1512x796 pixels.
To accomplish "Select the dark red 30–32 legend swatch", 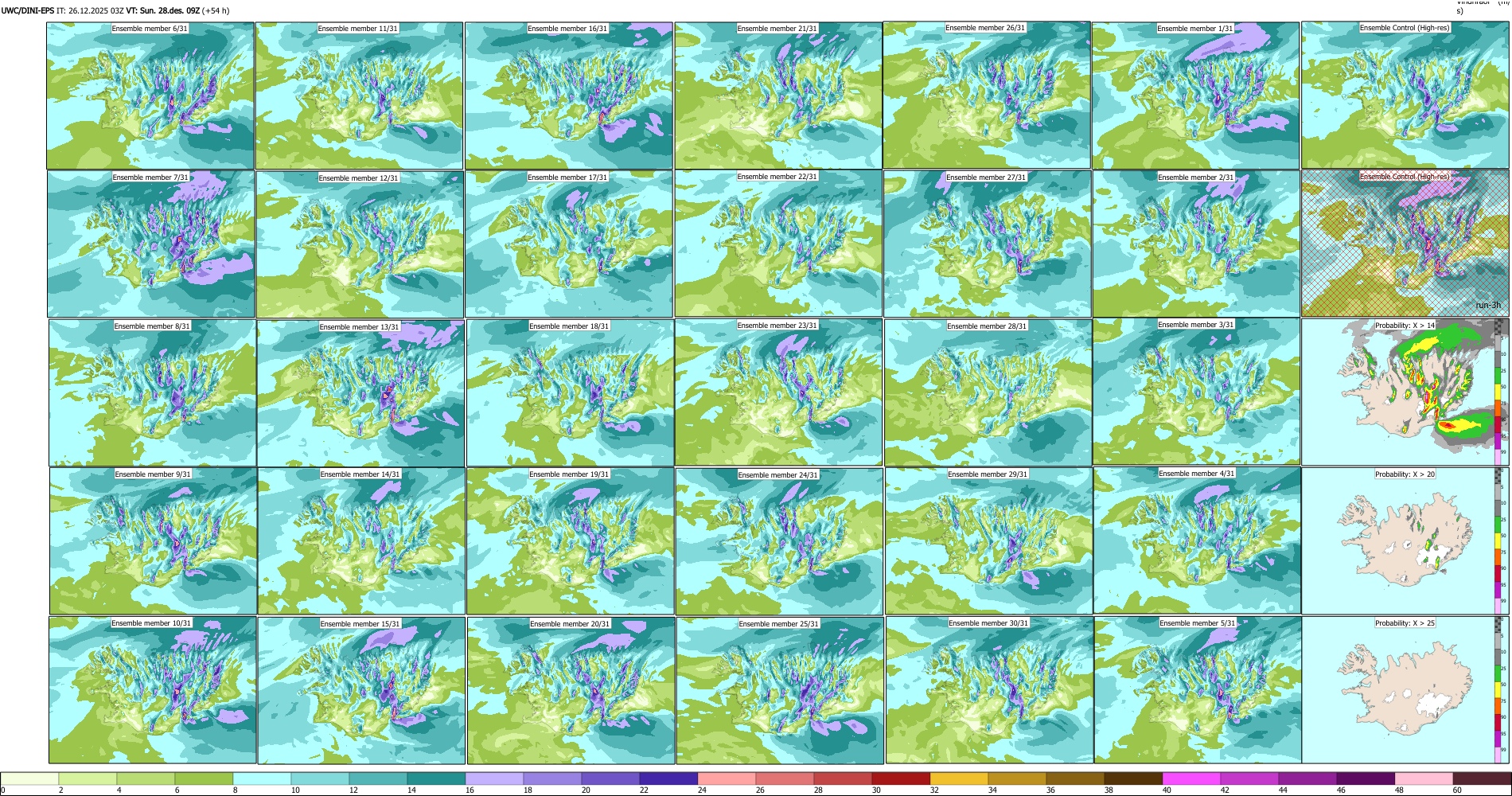I will click(x=901, y=778).
